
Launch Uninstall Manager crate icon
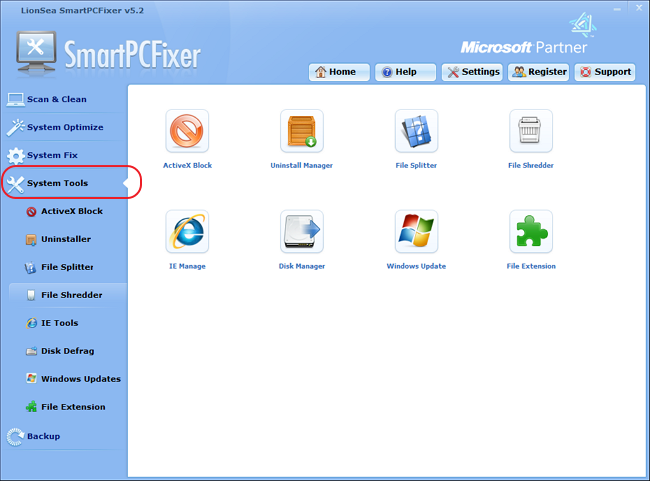(x=302, y=131)
